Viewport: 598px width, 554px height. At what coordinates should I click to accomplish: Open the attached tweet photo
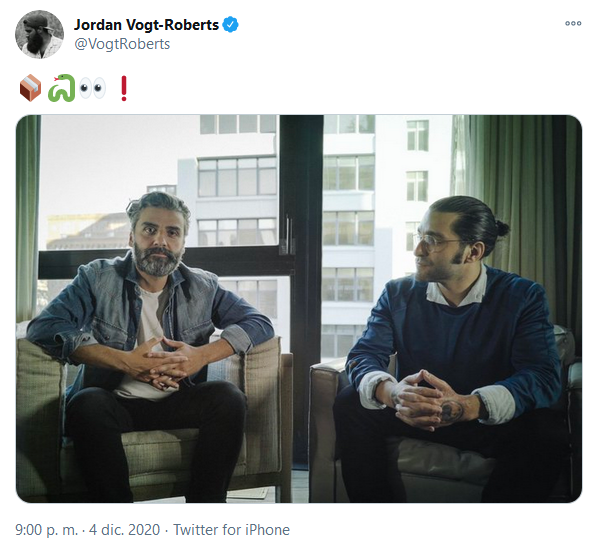point(299,308)
